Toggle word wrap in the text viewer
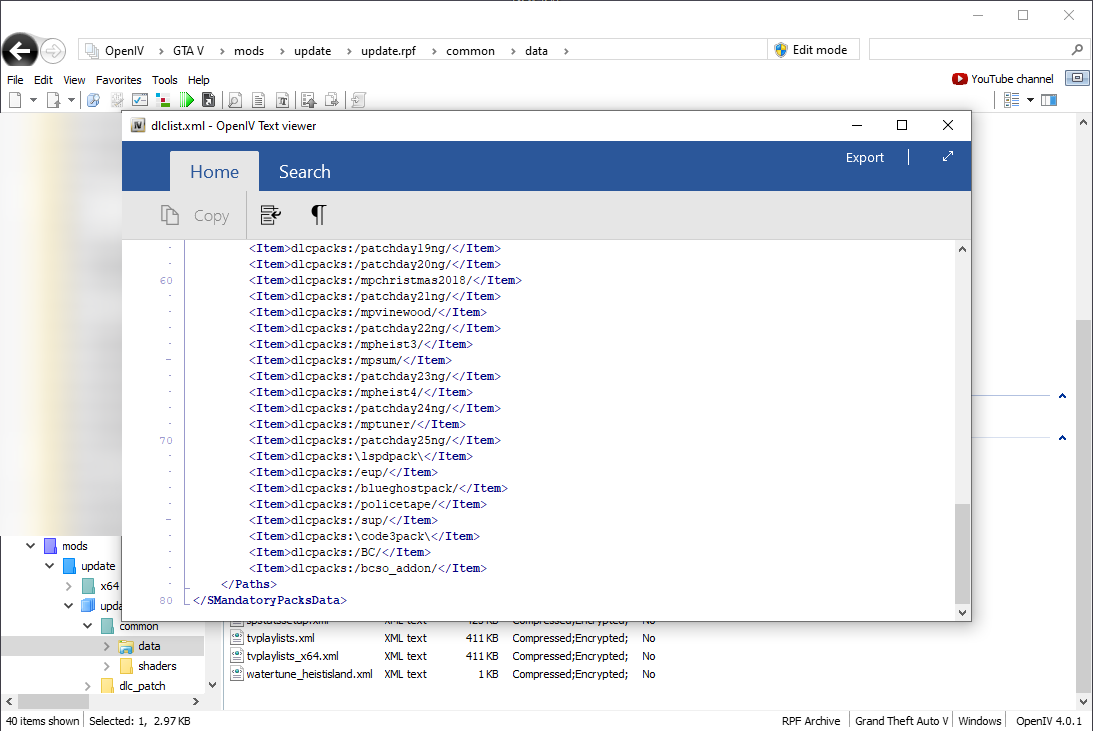 tap(270, 215)
